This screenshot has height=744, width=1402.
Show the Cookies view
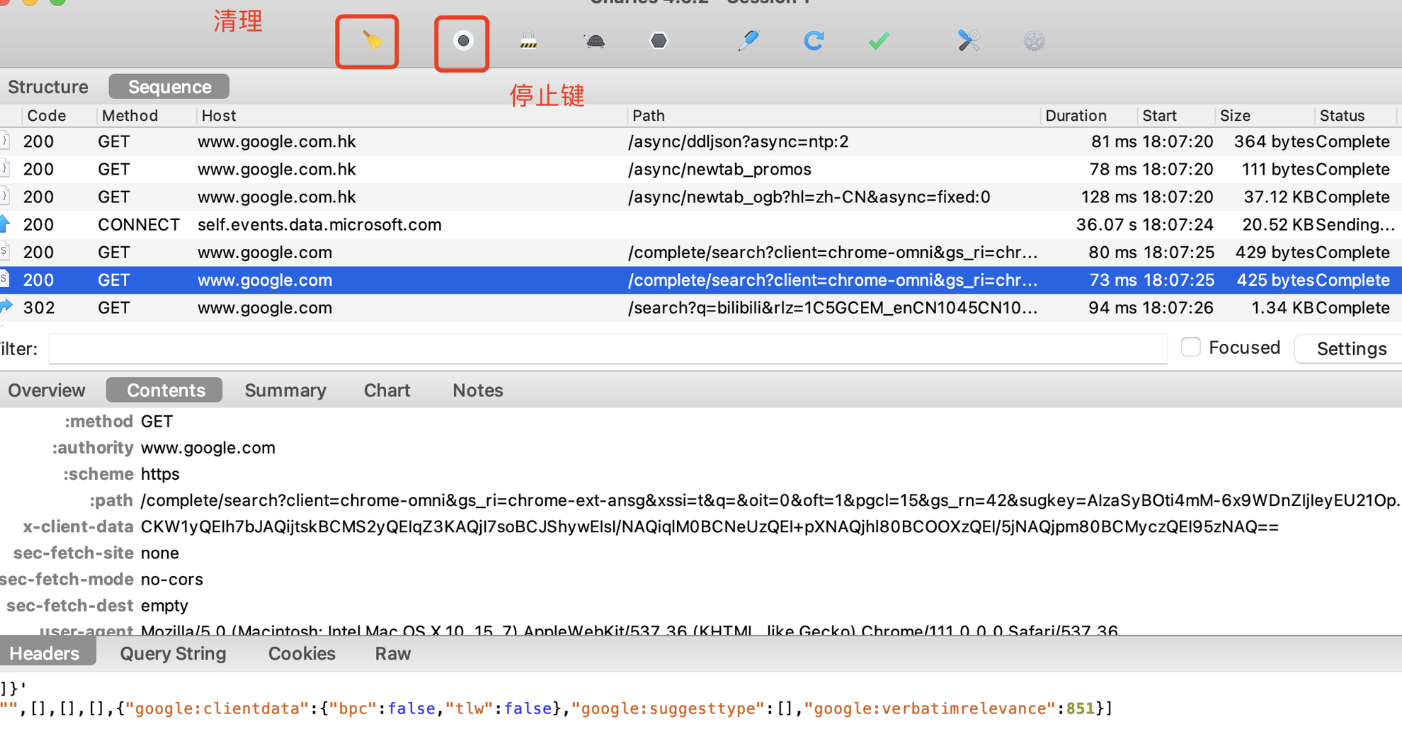(x=302, y=654)
